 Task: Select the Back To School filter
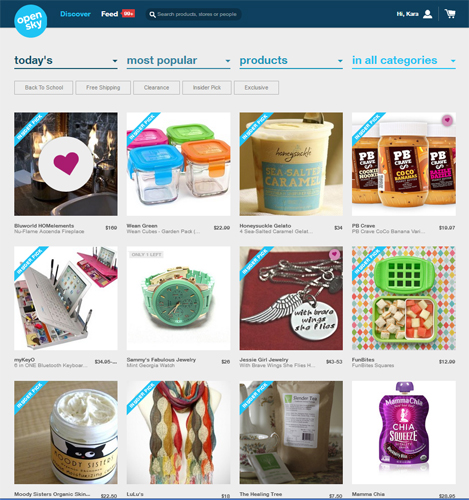tap(44, 88)
